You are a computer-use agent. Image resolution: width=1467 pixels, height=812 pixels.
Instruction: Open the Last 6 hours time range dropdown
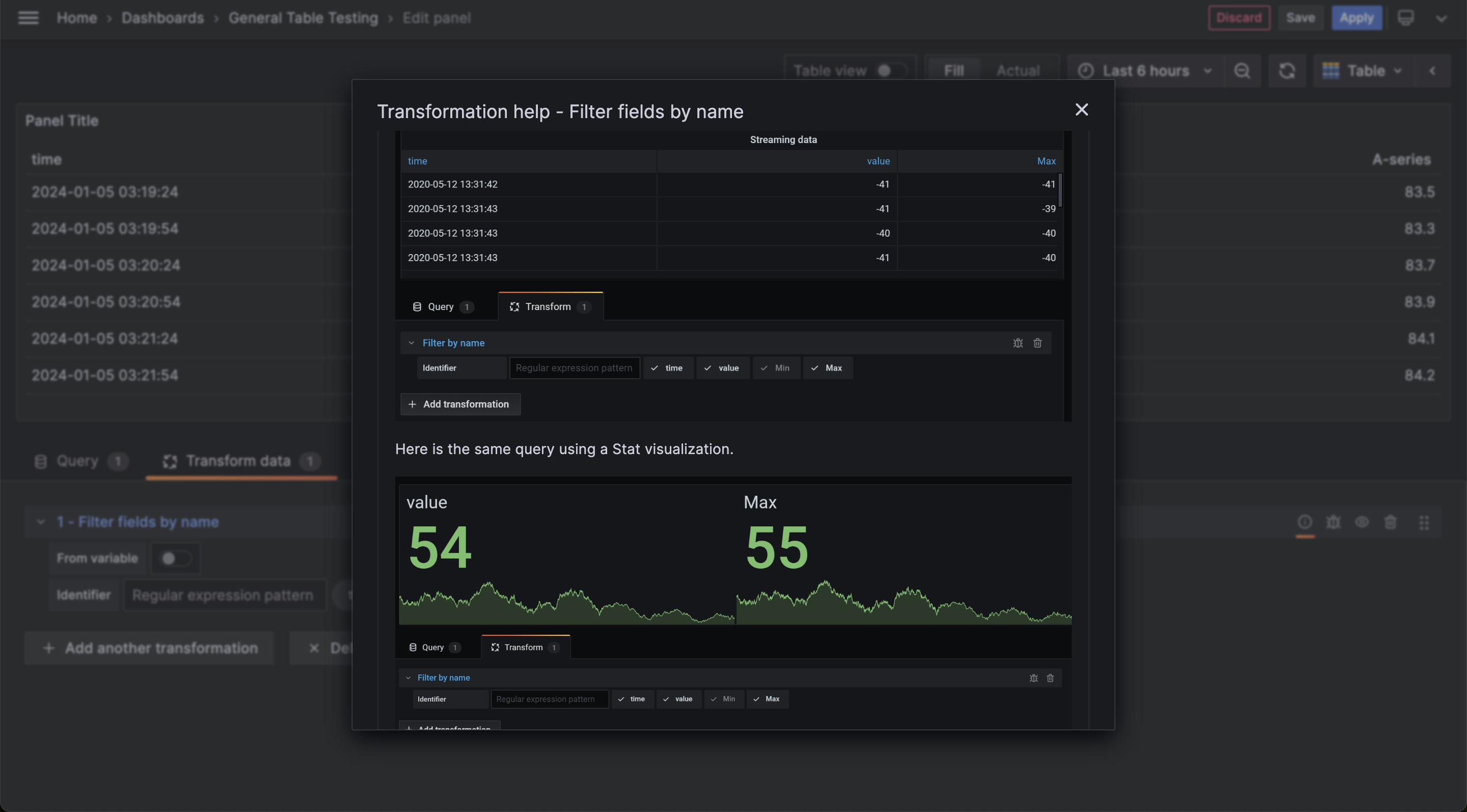tap(1145, 70)
